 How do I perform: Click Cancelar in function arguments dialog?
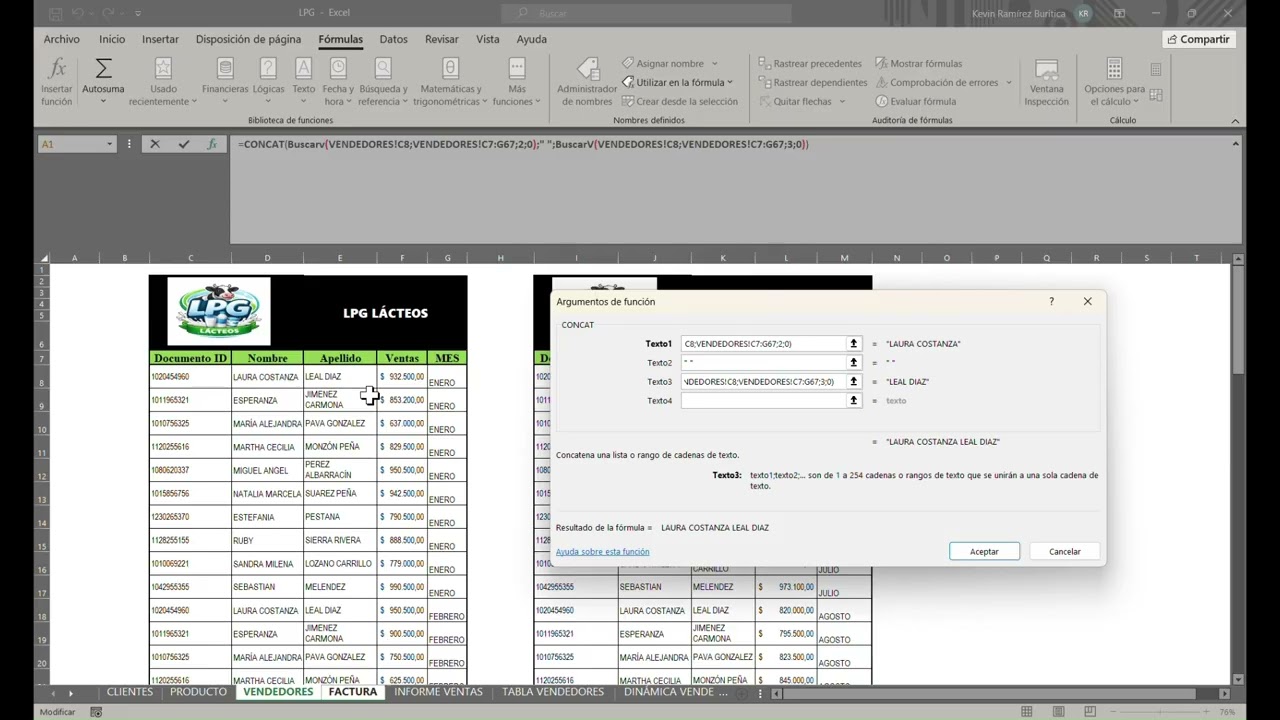tap(1064, 552)
